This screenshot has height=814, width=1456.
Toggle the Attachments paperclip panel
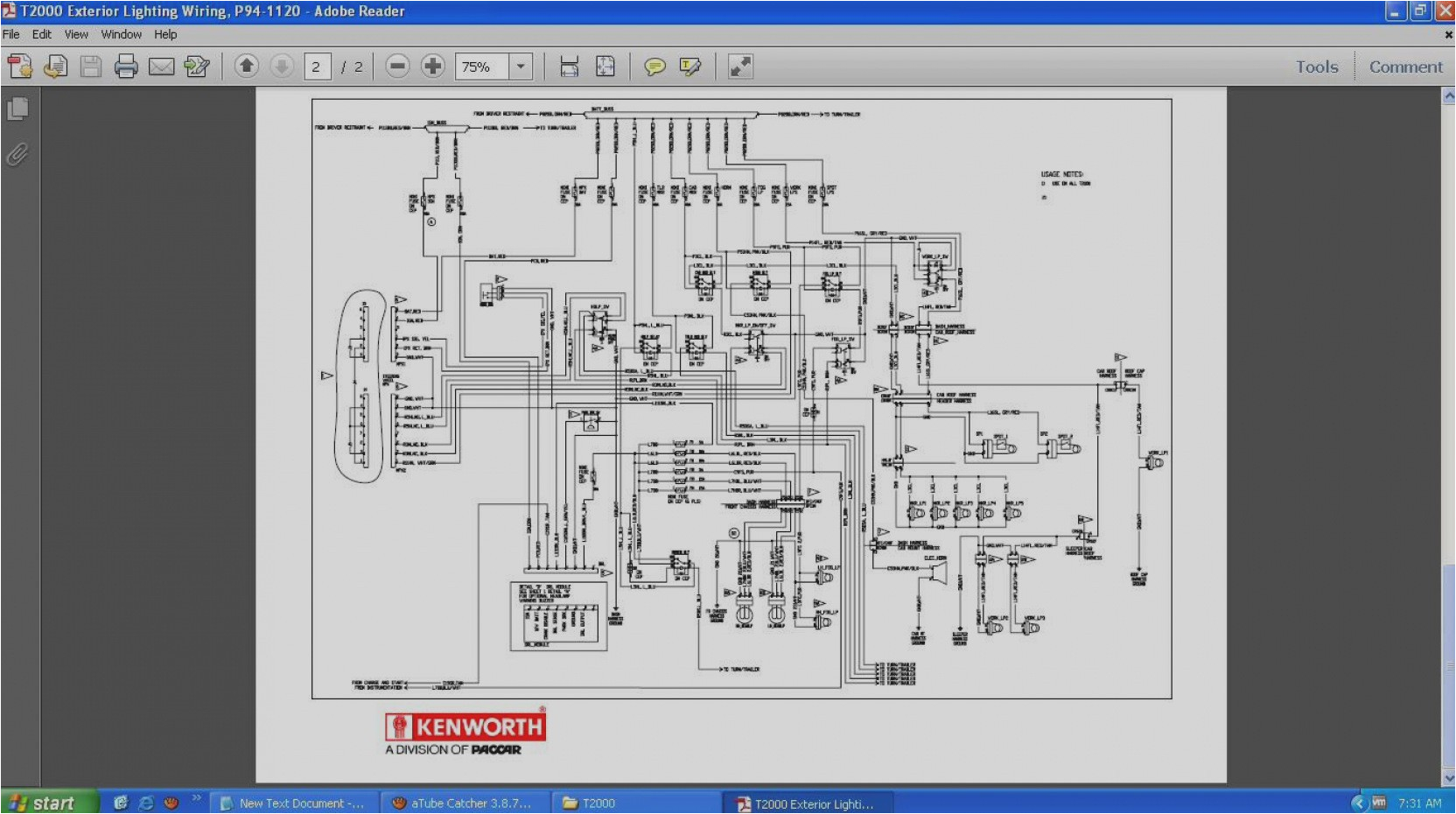(x=17, y=155)
